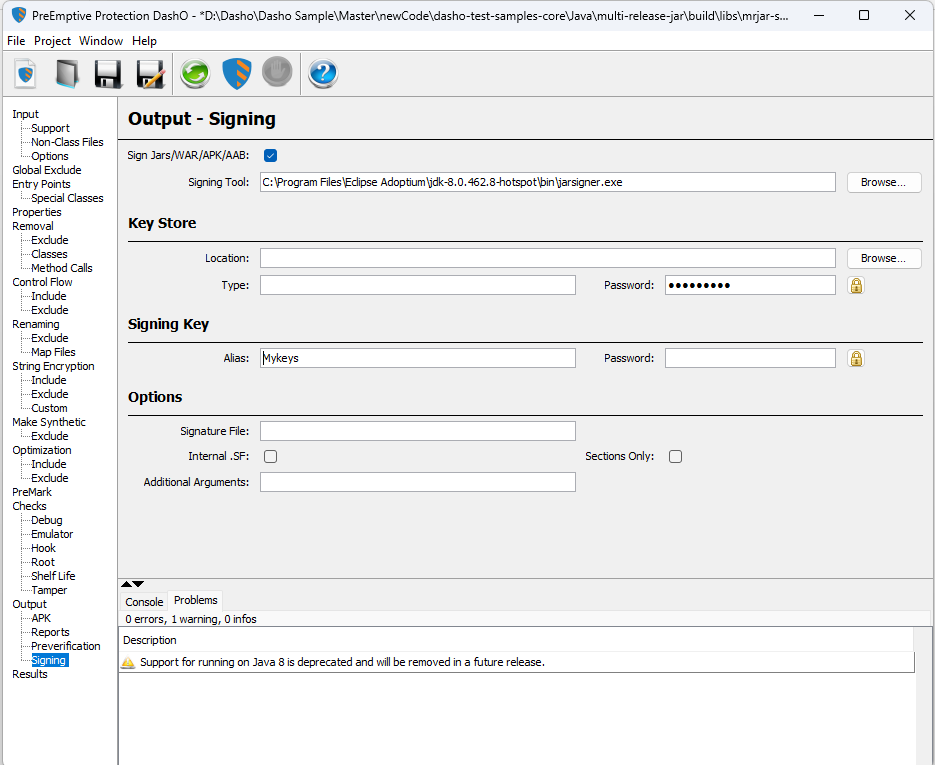Click the lock icon beside Key Store password
935x765 pixels.
(856, 286)
